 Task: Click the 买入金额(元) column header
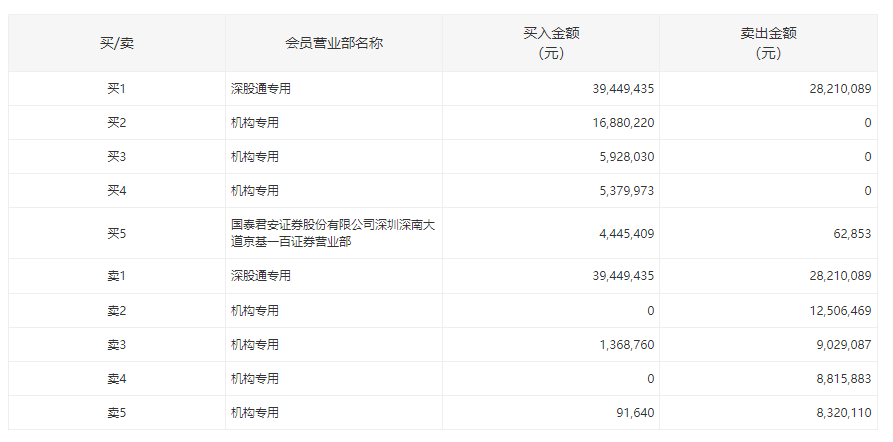click(551, 43)
